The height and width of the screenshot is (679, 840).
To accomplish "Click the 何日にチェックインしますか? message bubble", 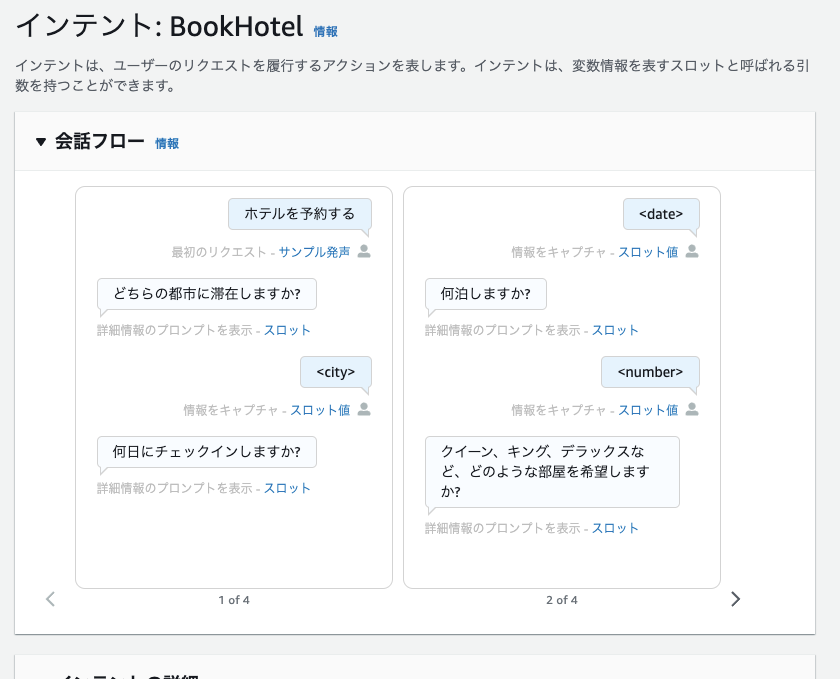I will [207, 452].
